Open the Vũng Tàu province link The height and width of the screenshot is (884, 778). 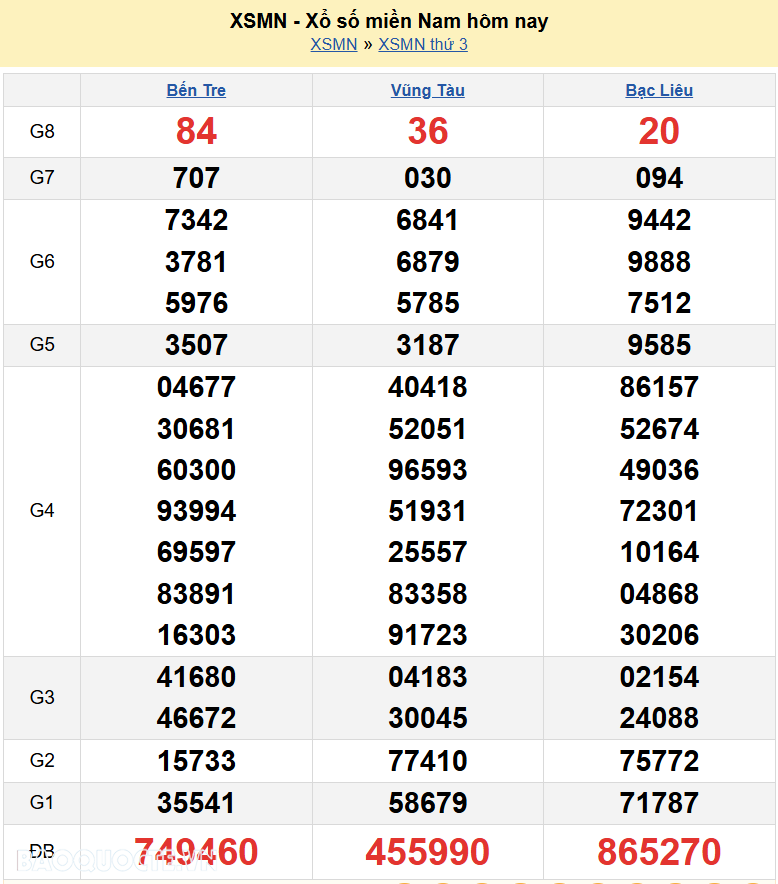[x=427, y=90]
